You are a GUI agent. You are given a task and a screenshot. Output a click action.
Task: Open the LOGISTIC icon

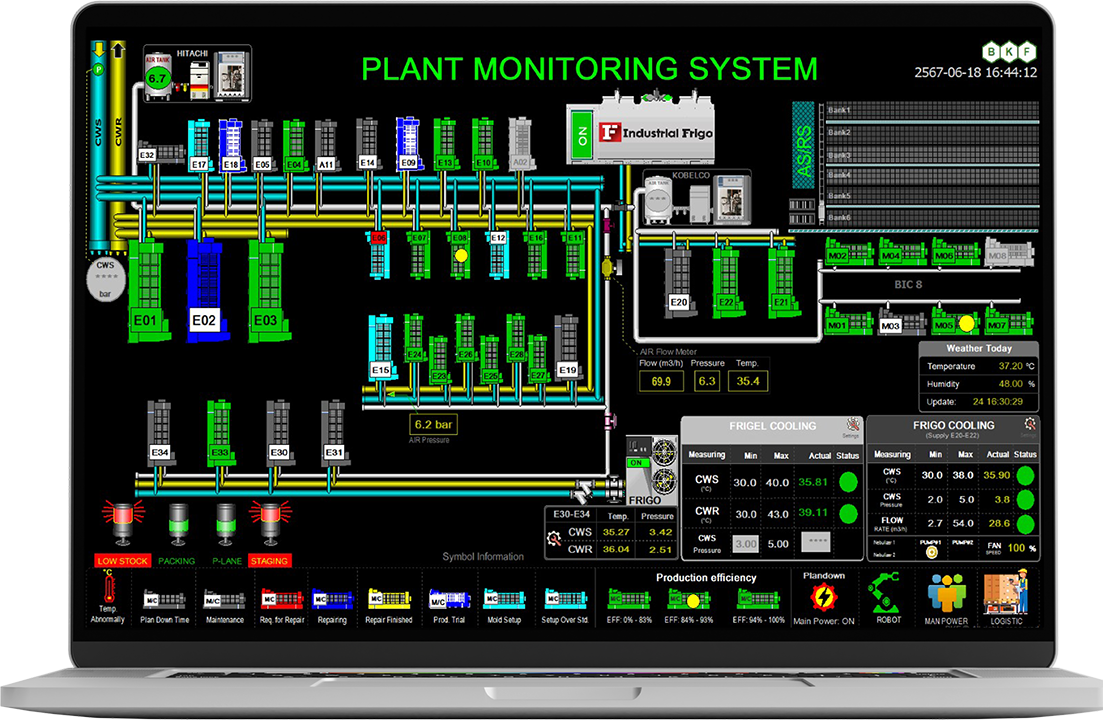pyautogui.click(x=1006, y=592)
